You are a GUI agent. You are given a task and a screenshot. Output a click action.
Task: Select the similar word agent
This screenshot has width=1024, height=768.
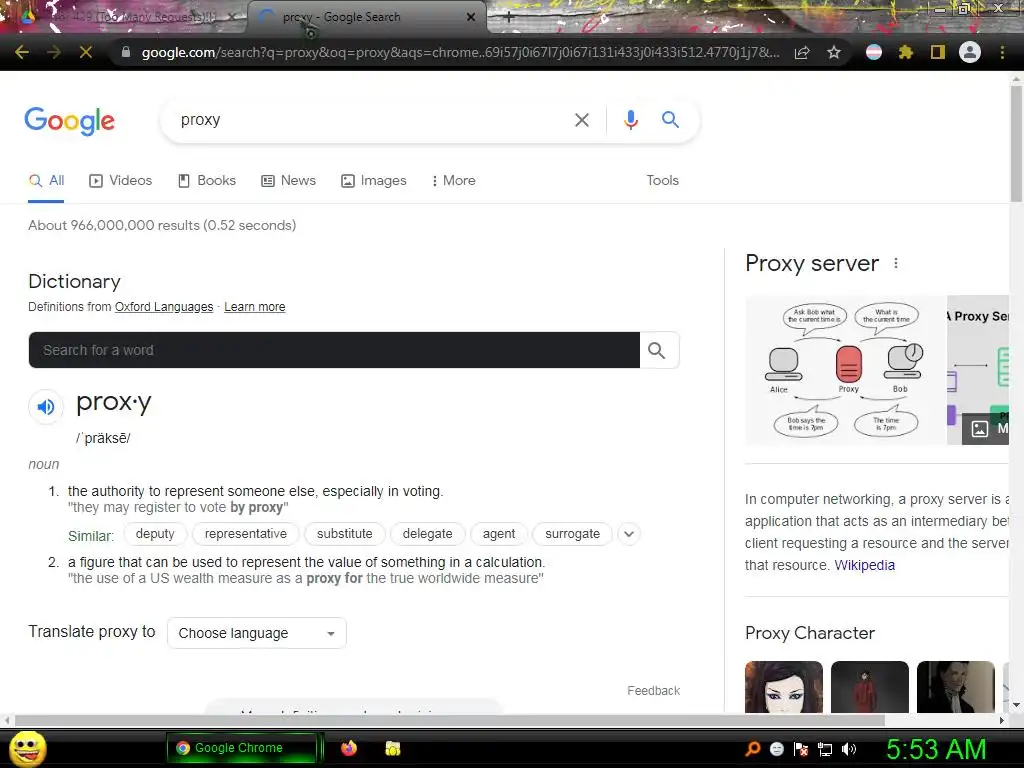[x=499, y=534]
